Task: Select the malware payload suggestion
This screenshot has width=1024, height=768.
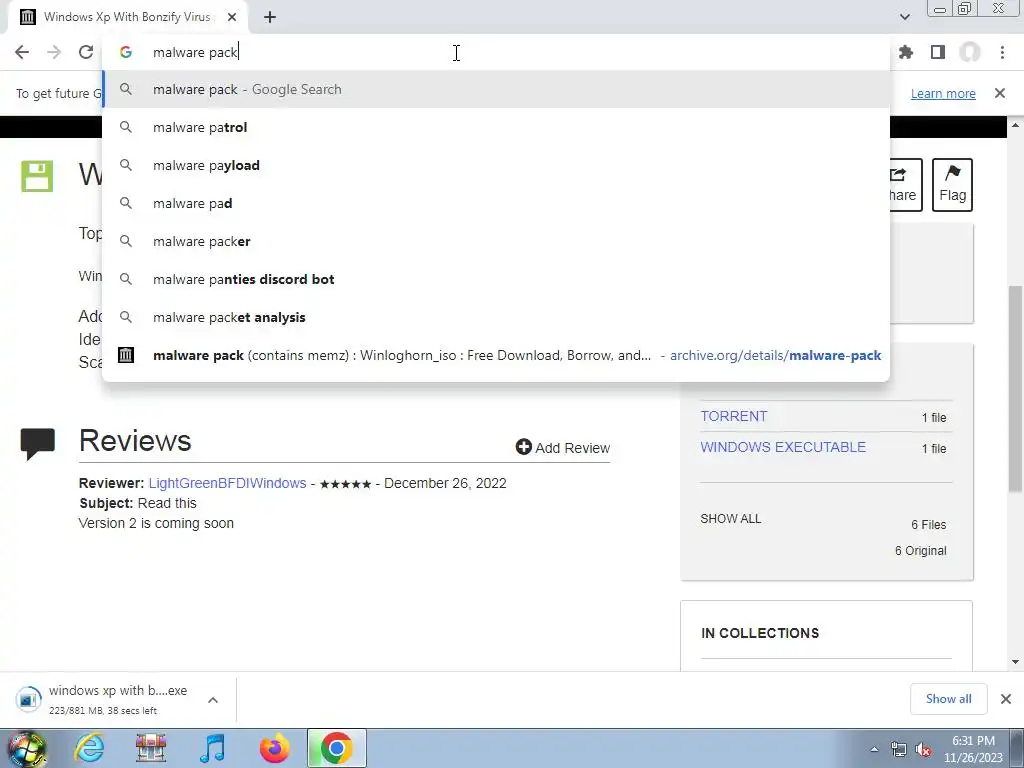Action: [x=496, y=165]
